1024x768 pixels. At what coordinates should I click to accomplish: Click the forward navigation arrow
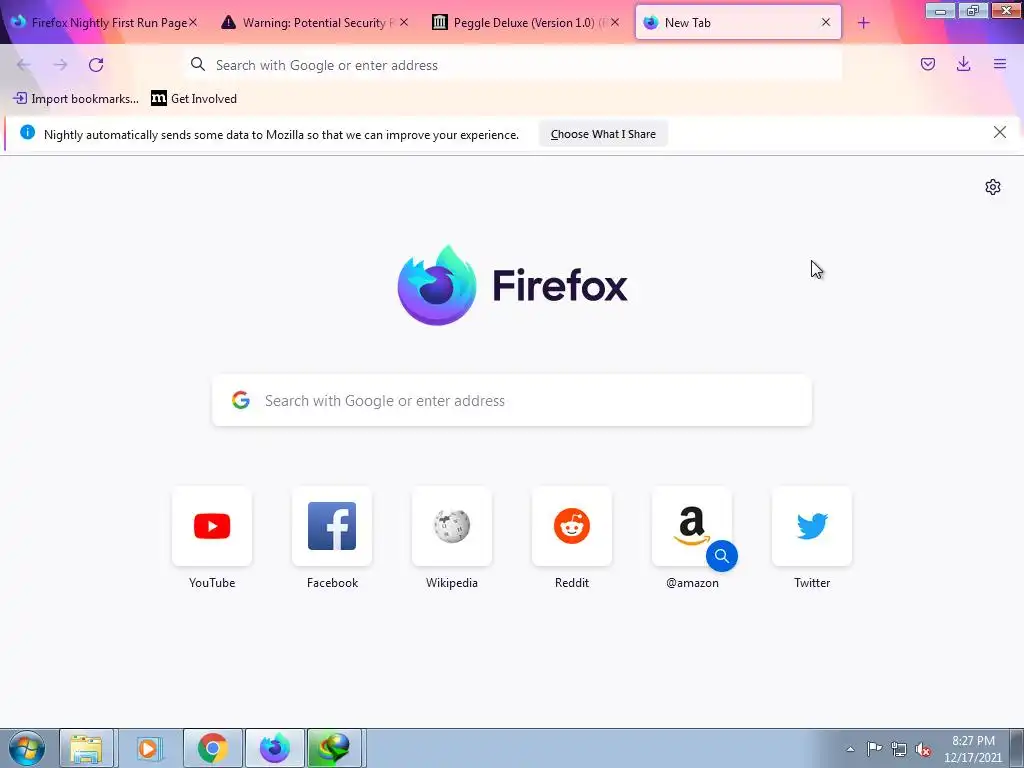60,65
